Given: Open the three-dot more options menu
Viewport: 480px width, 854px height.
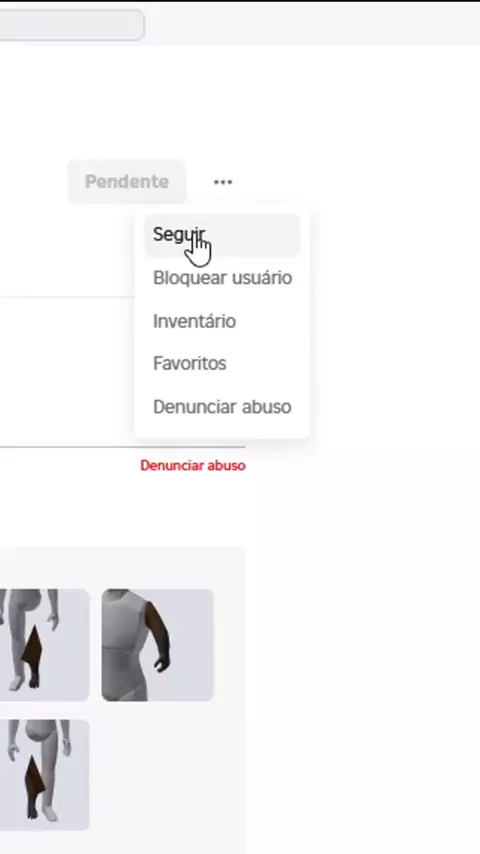Looking at the screenshot, I should [223, 182].
